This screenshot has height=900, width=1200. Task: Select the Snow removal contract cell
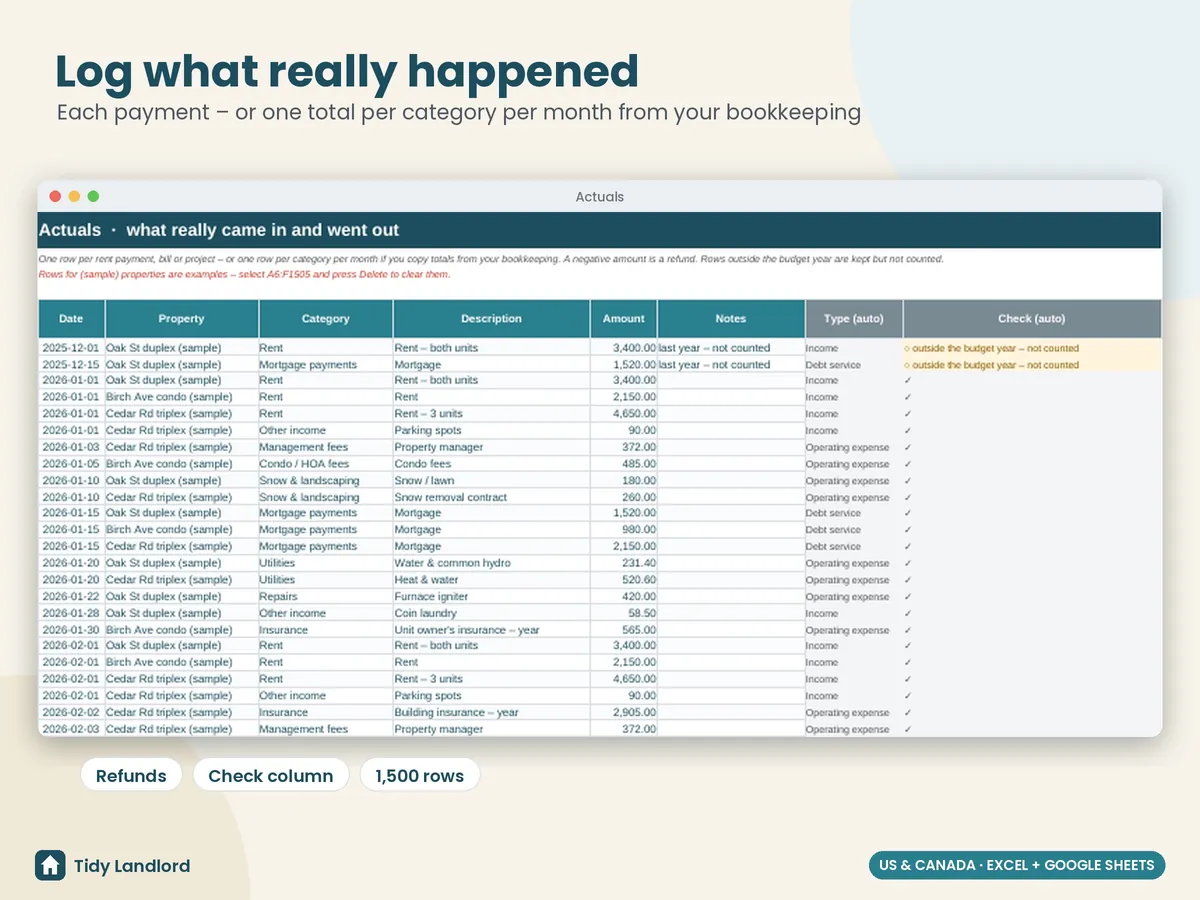click(491, 497)
